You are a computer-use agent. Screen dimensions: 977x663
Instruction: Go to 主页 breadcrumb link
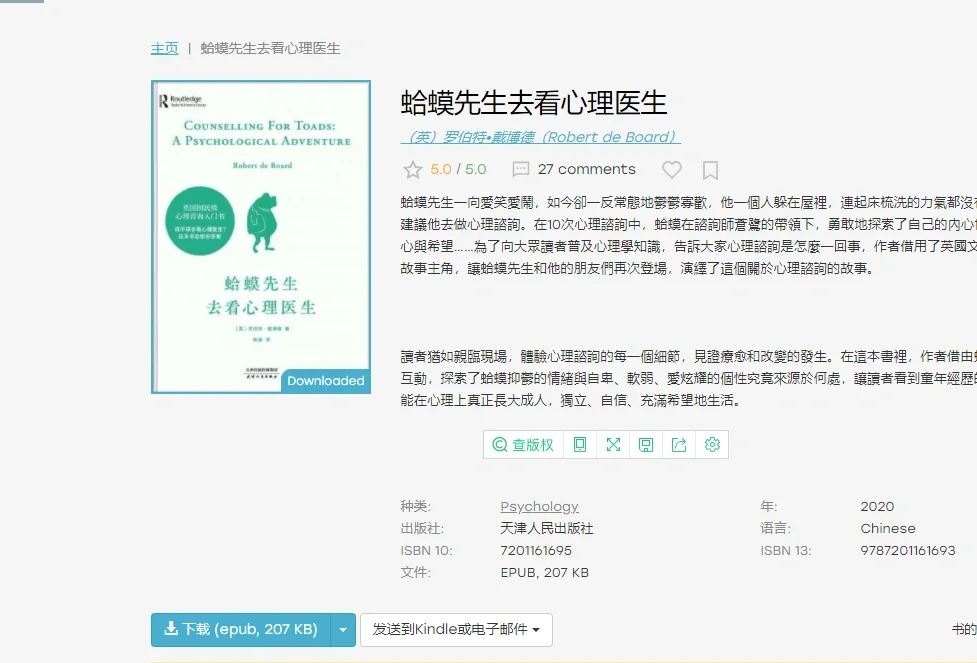pos(164,48)
